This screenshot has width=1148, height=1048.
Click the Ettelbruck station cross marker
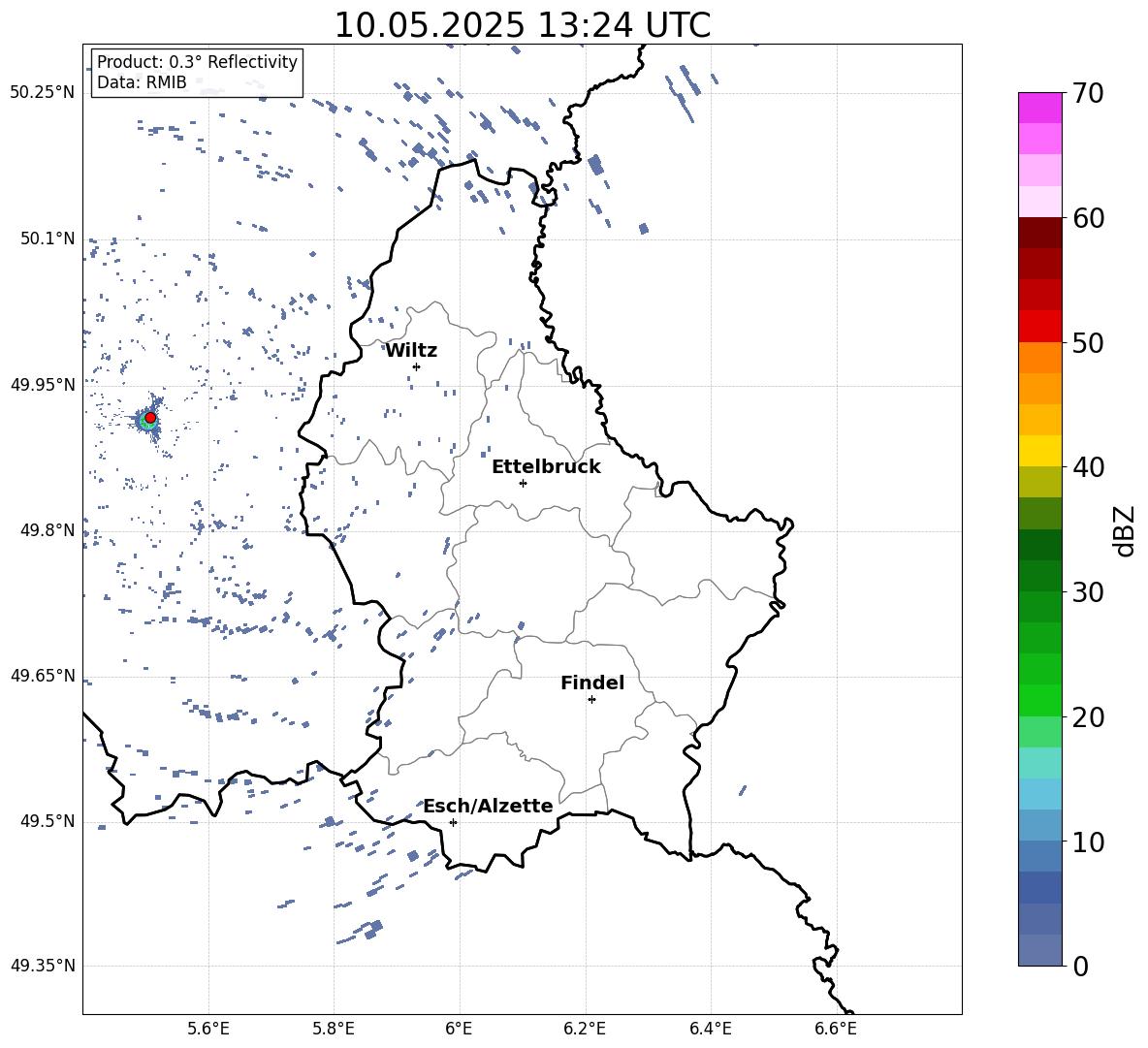523,483
